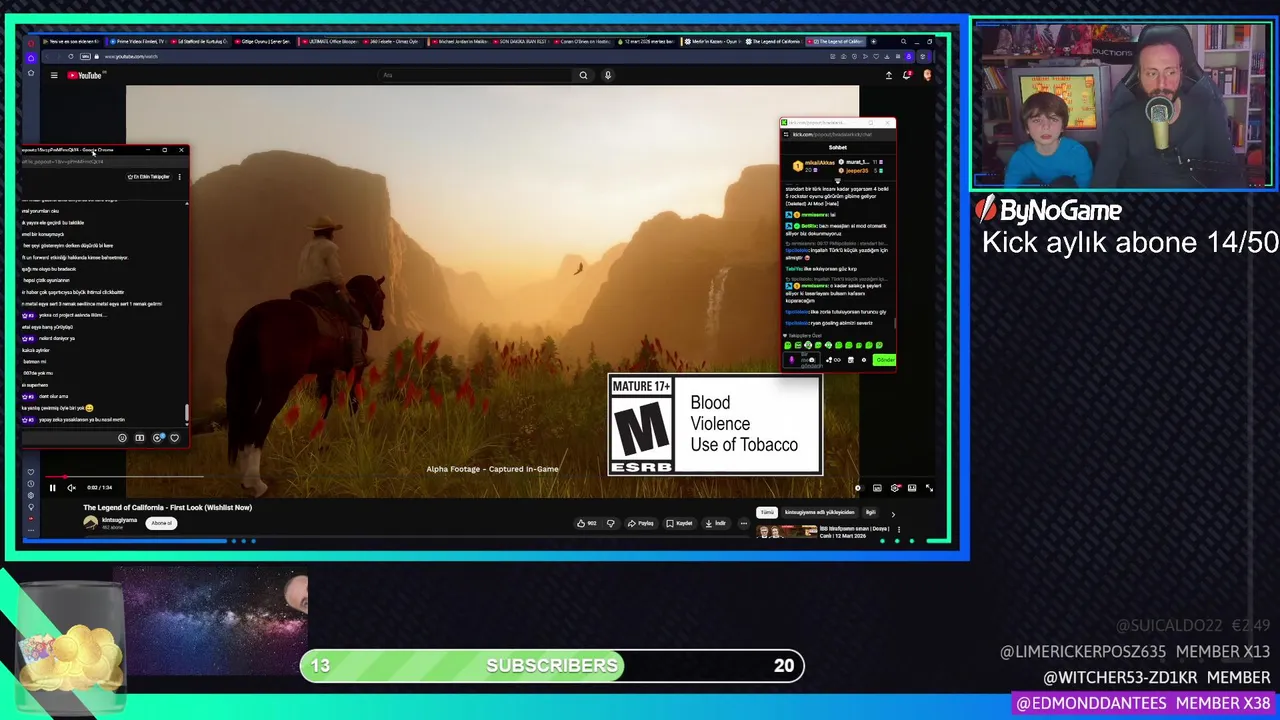Subscribe with Abone ol button
The width and height of the screenshot is (1280, 720).
pos(161,523)
